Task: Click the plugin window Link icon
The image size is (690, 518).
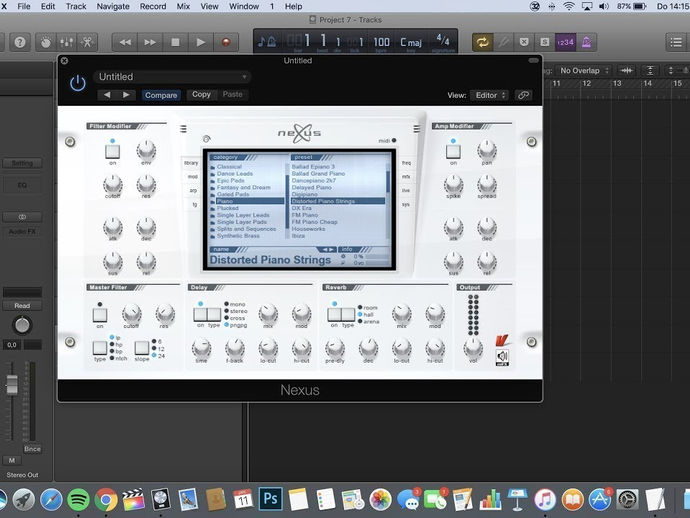Action: 523,95
